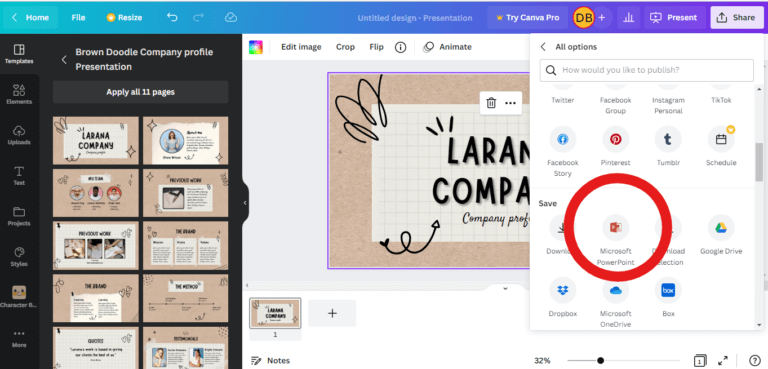The image size is (768, 369).
Task: Open the rainbow color picker swatch
Action: point(256,47)
